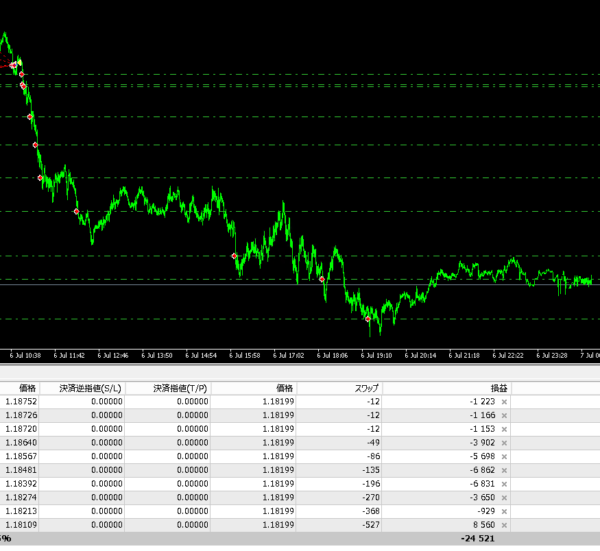This screenshot has height=551, width=600.
Task: Select the order marker near 6 Jul 19:10
Action: [368, 319]
